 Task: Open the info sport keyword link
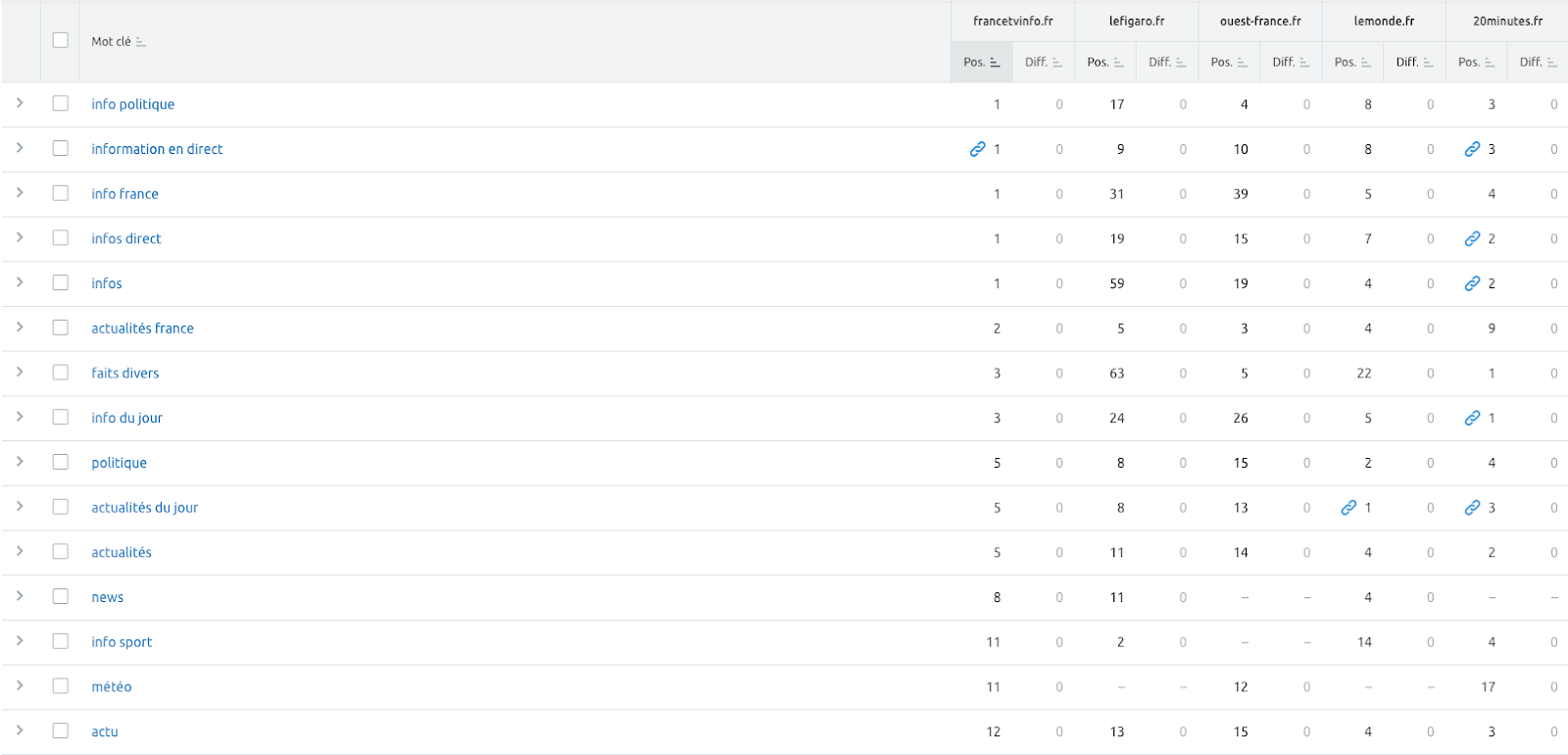click(x=122, y=642)
